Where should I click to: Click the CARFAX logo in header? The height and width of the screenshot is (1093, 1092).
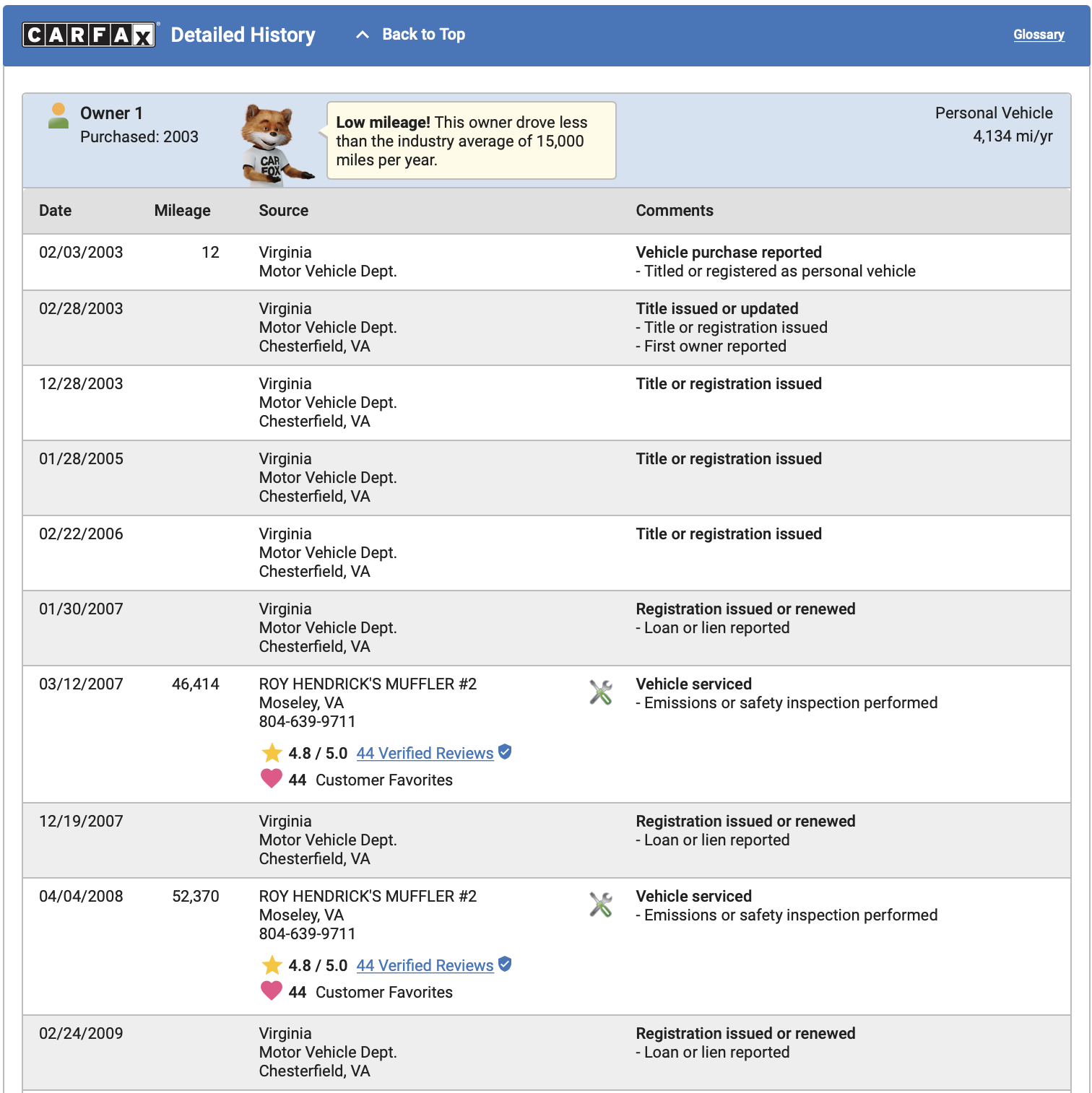[x=89, y=35]
